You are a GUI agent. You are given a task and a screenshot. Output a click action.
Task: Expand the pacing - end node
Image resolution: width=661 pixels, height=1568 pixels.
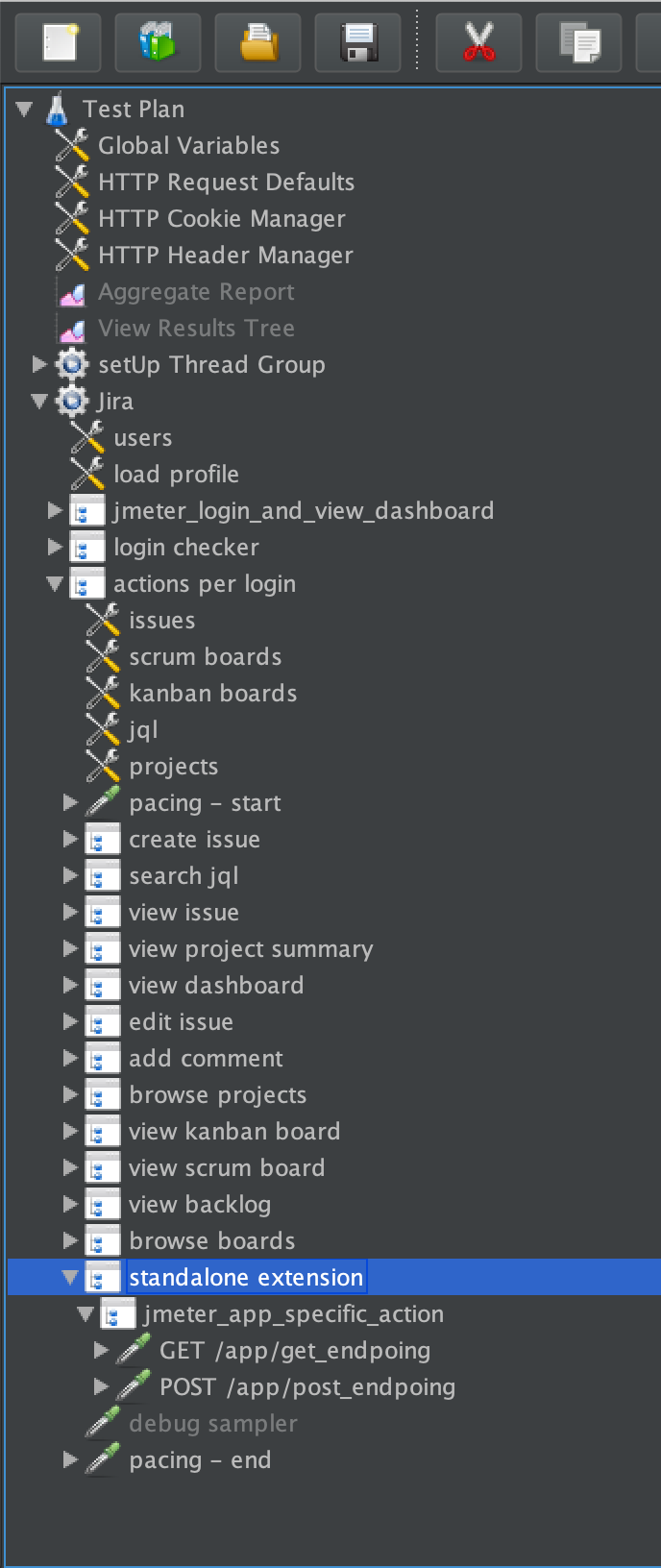[x=70, y=1459]
